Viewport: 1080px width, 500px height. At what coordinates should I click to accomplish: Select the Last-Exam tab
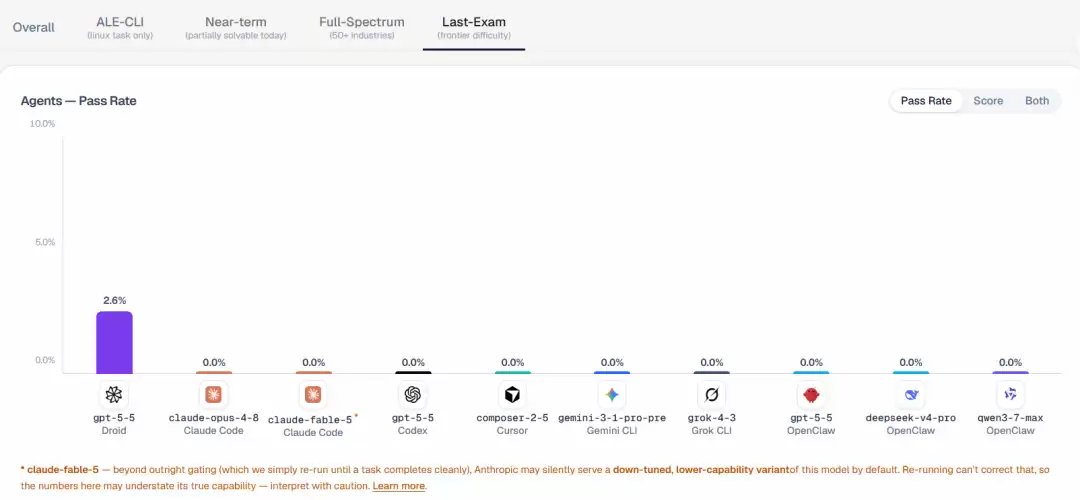click(x=474, y=28)
